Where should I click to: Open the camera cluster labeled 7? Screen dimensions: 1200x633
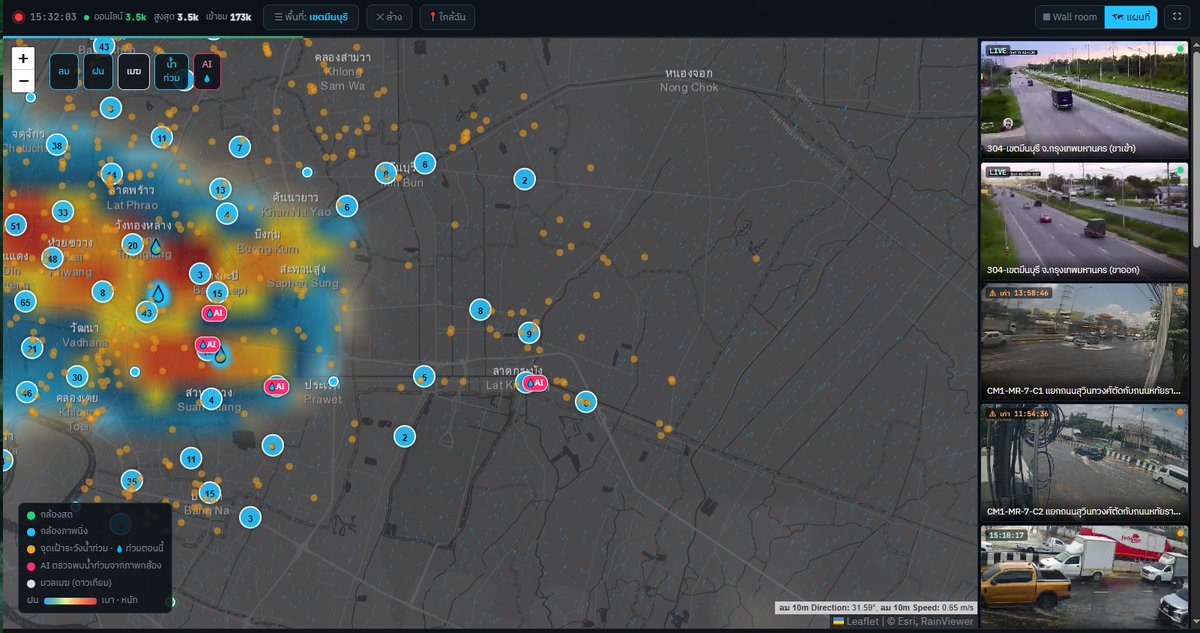[238, 147]
